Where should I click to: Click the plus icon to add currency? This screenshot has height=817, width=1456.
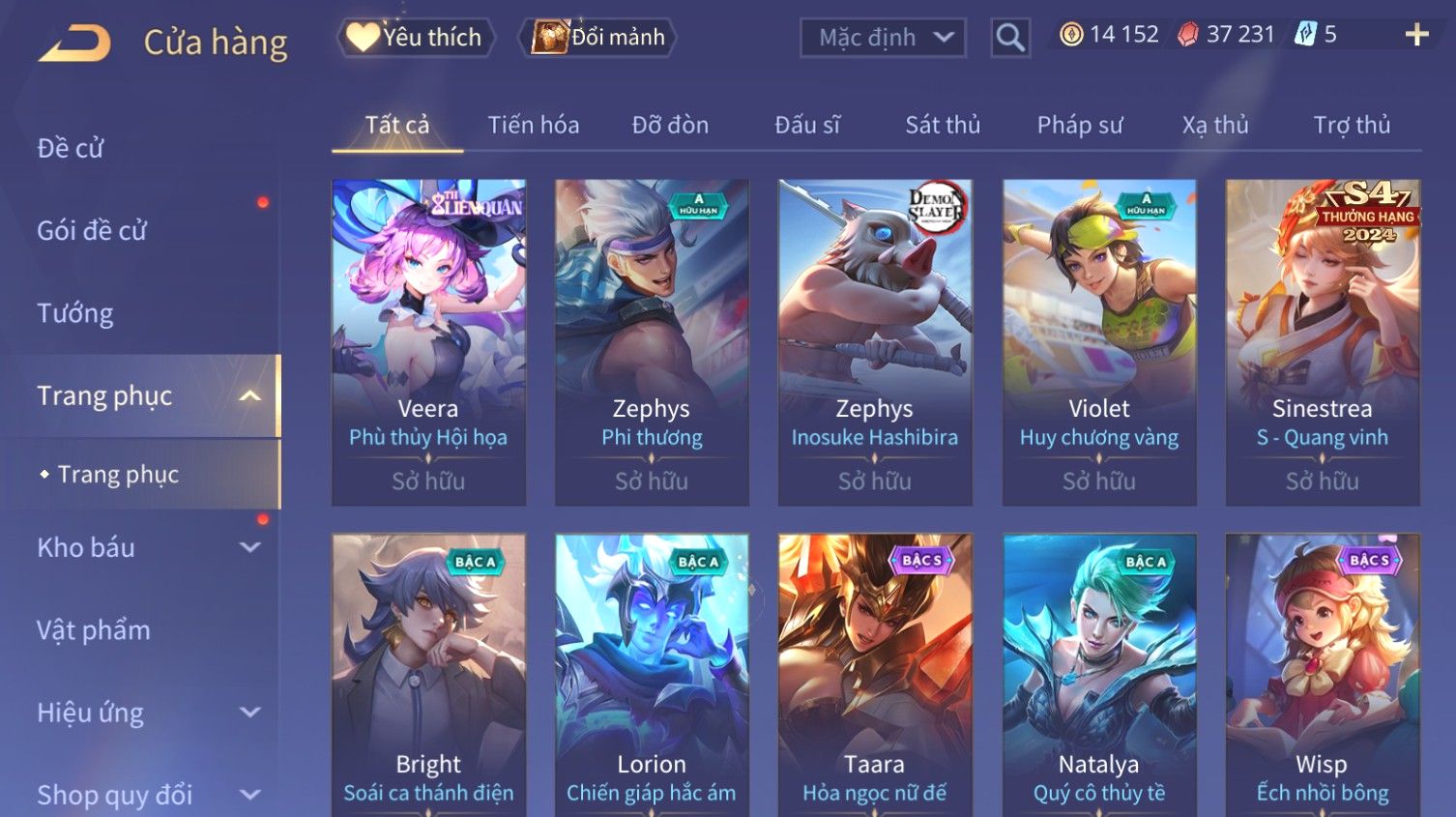point(1416,35)
